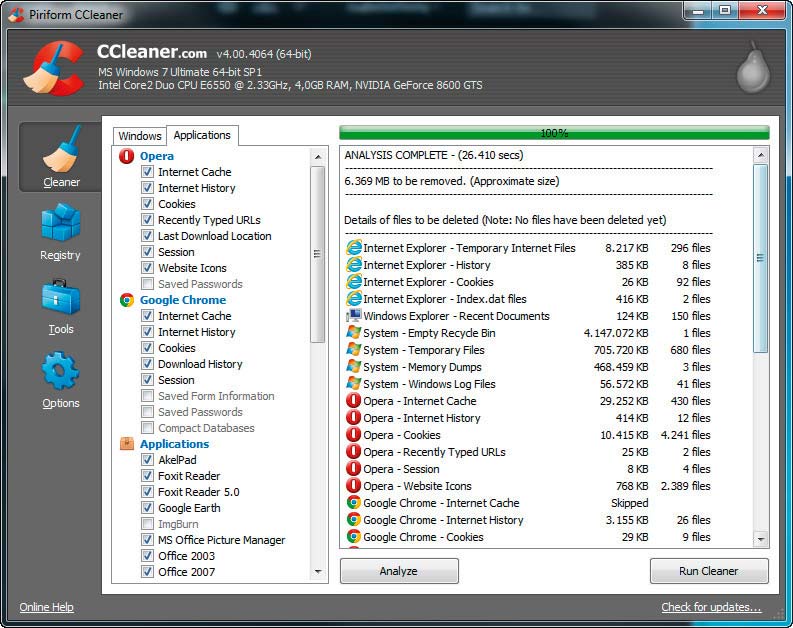Click the 4.241 files count
The height and width of the screenshot is (628, 793).
685,435
